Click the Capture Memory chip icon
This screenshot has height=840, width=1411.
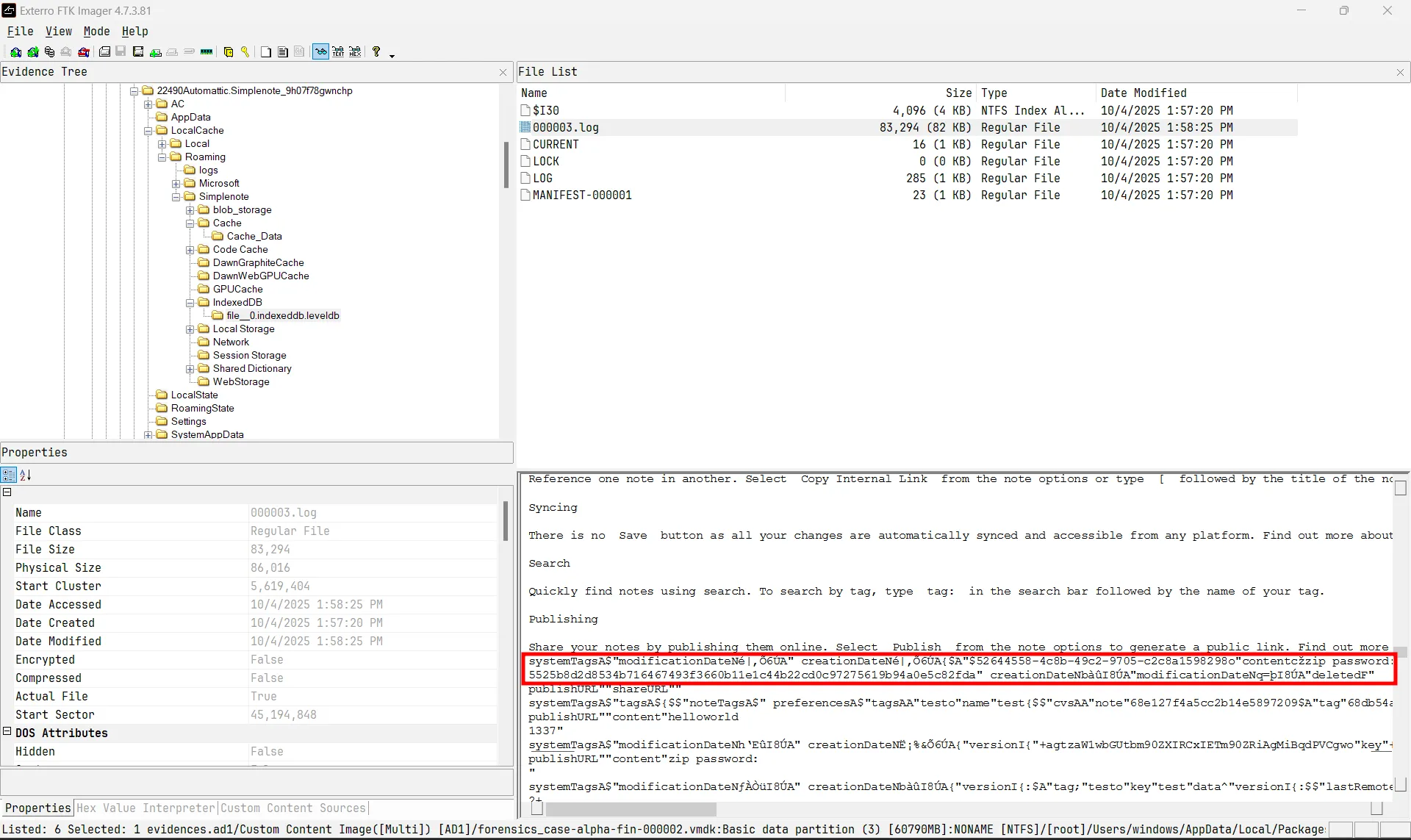[x=207, y=52]
